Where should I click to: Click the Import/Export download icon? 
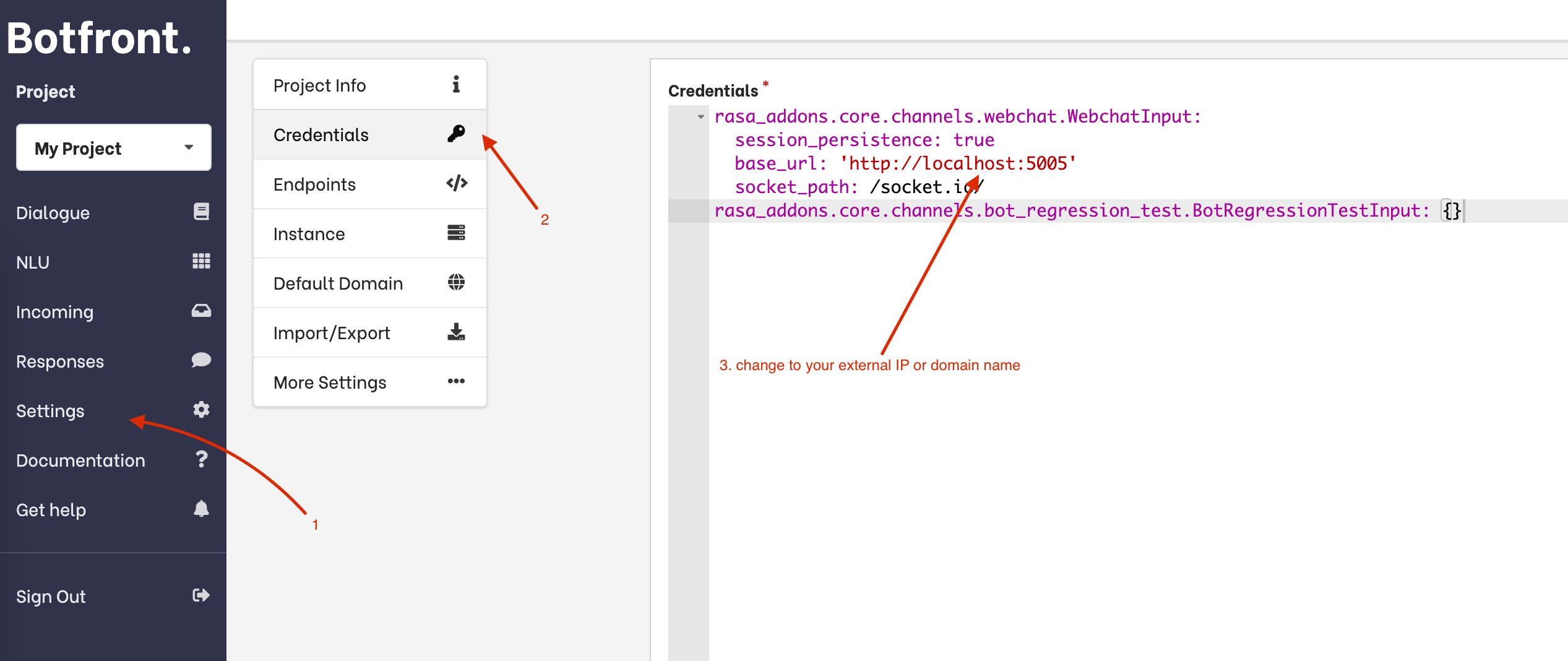(x=456, y=332)
